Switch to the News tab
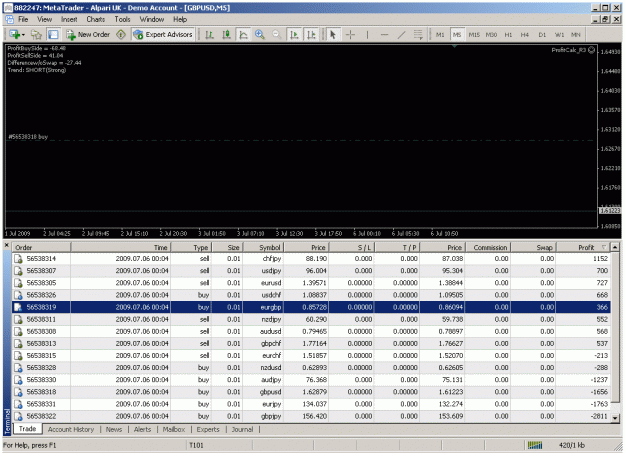This screenshot has height=453, width=625. click(114, 429)
